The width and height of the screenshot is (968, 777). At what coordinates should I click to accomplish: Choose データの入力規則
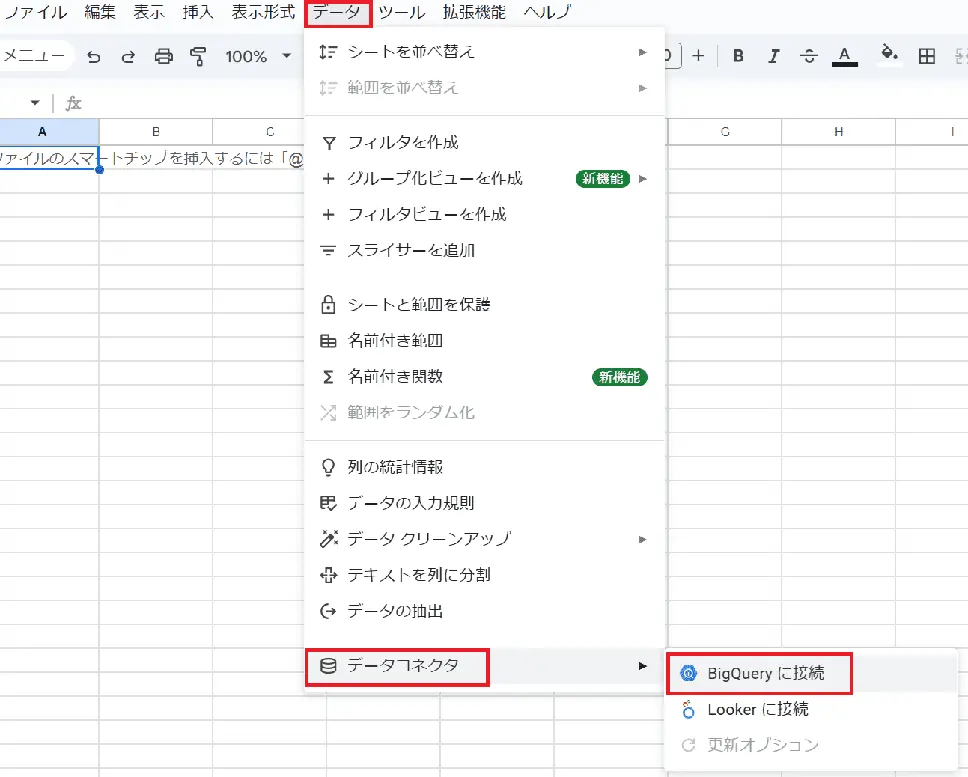coord(484,503)
